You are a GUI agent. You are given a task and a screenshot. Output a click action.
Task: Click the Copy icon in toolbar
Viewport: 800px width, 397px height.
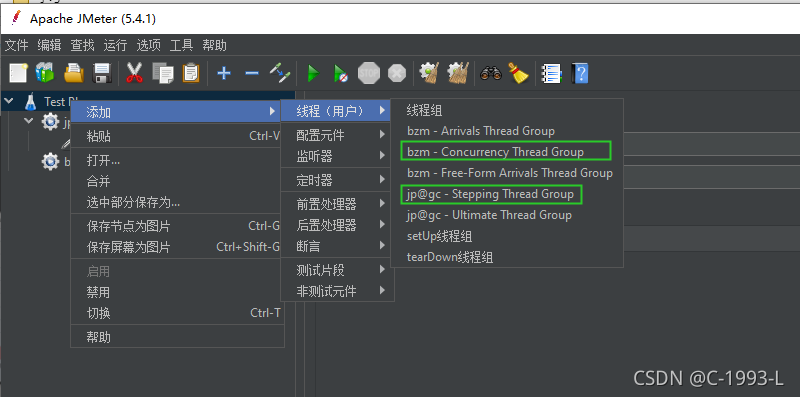coord(163,73)
